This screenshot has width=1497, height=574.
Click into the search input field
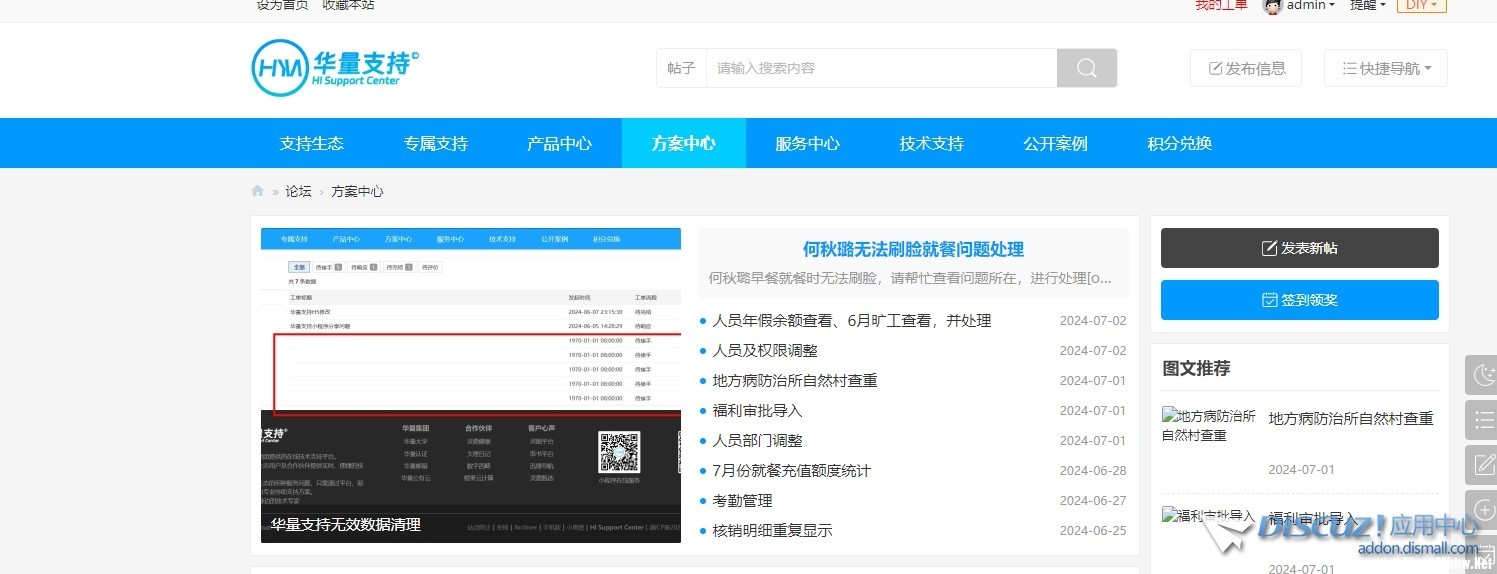point(880,68)
